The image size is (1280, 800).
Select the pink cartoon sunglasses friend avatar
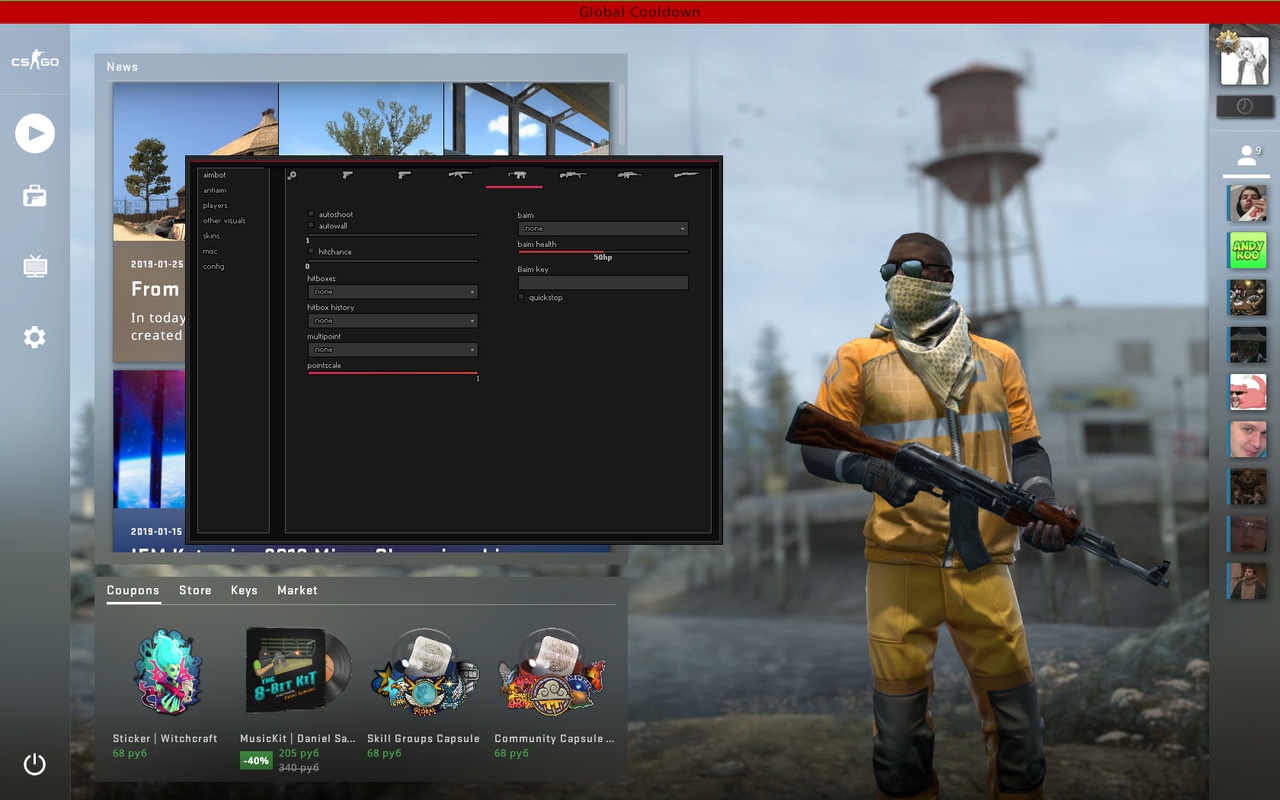coord(1247,392)
